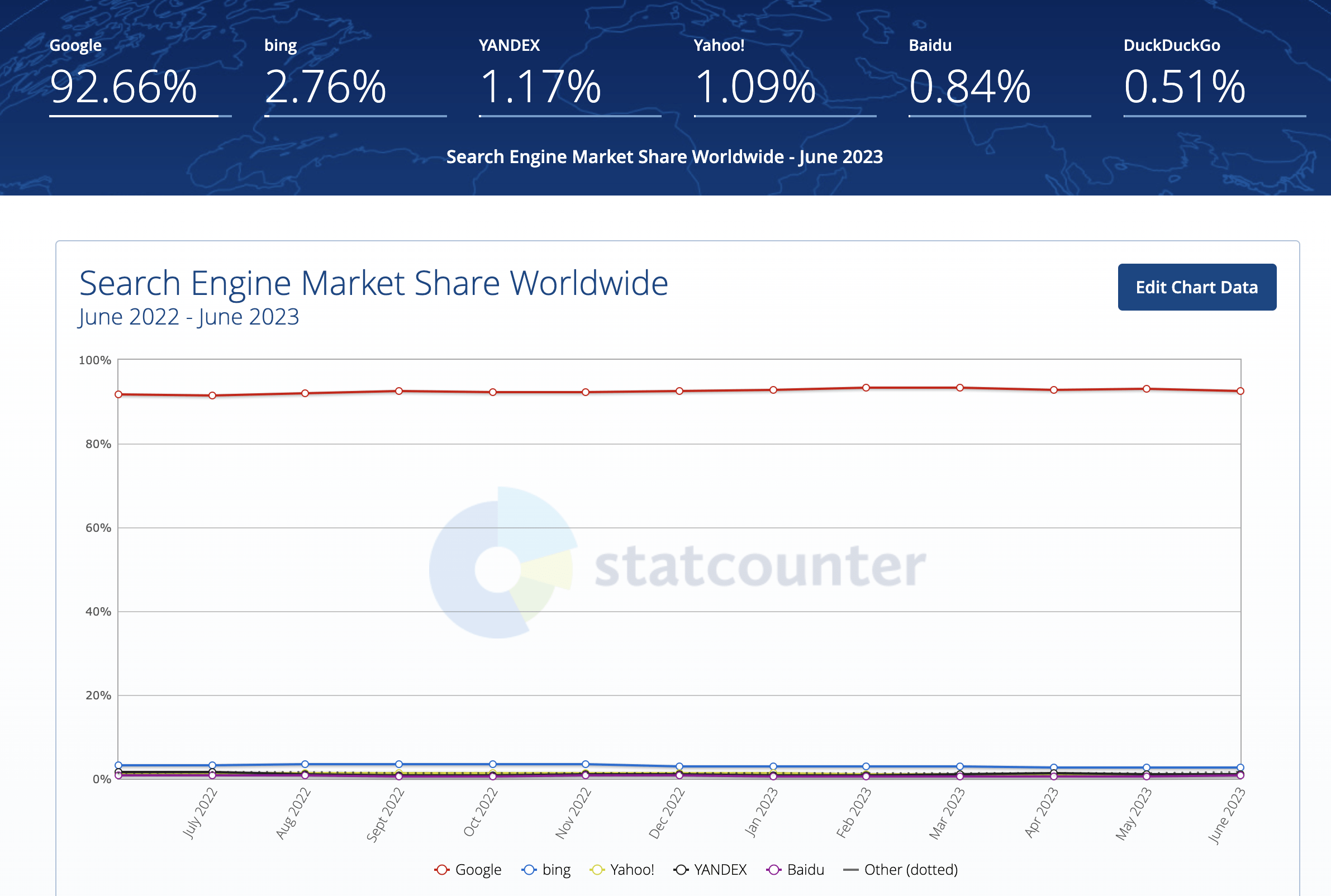The image size is (1331, 896).
Task: Click the purple Baidu legend marker
Action: tap(775, 869)
